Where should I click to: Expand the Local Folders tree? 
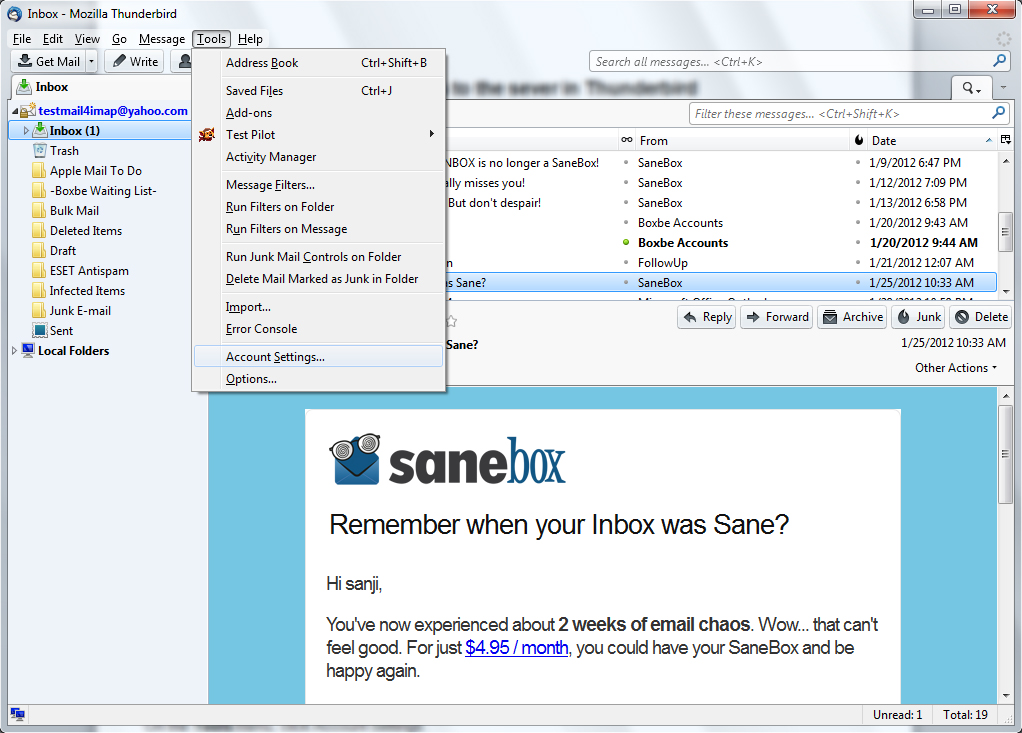tap(14, 351)
